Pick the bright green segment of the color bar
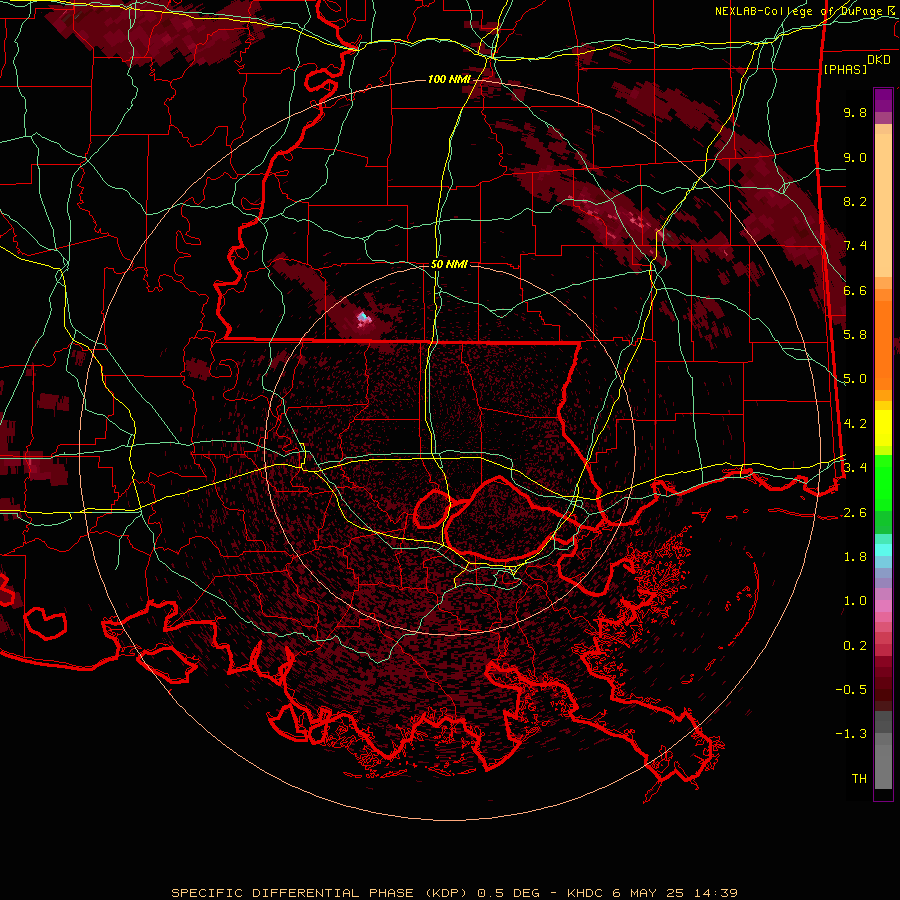The height and width of the screenshot is (900, 900). point(883,482)
